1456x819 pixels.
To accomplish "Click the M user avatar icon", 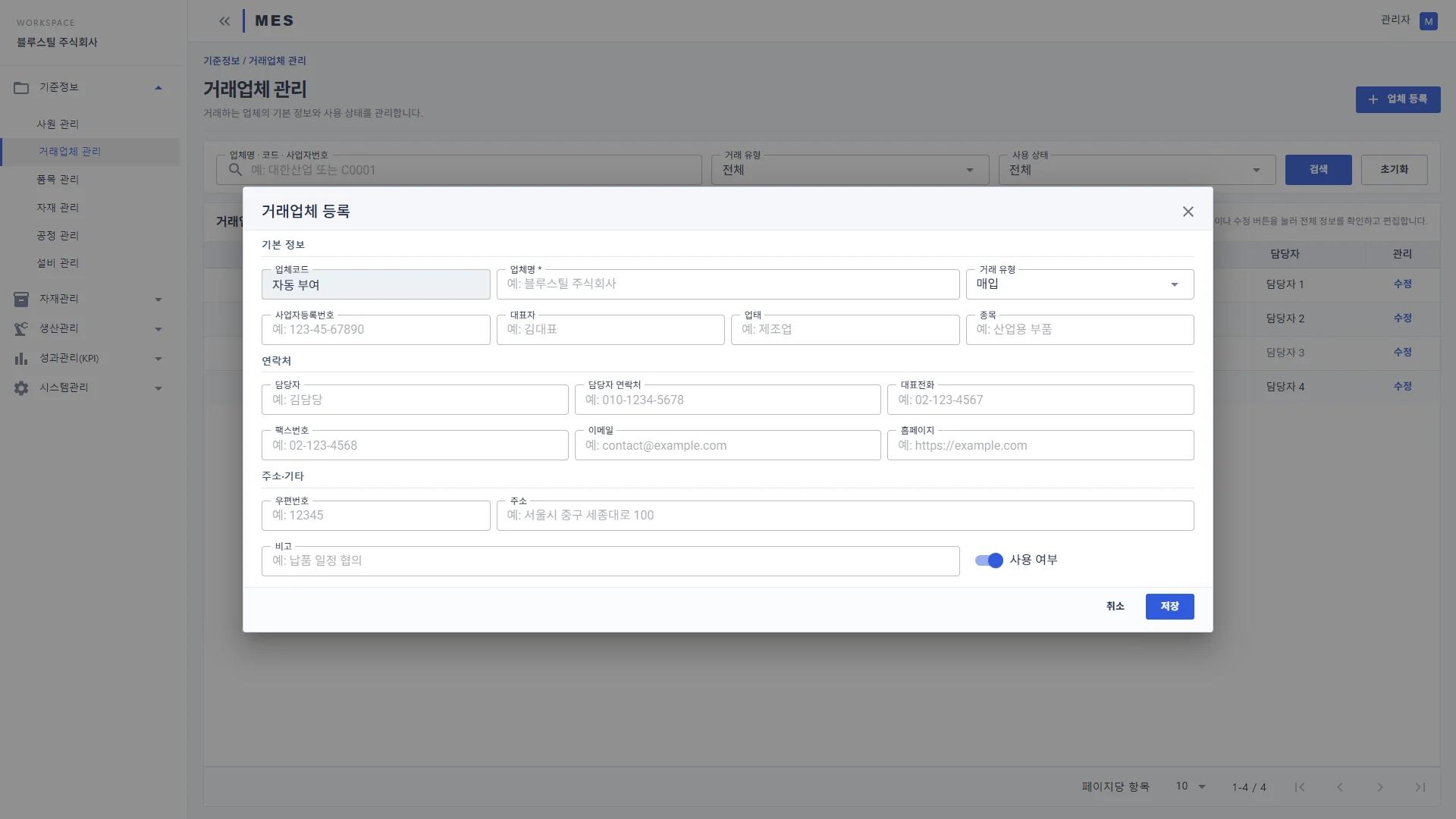I will [1429, 21].
